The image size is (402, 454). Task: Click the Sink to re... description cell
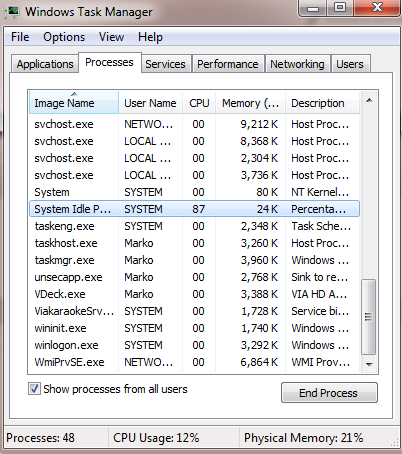click(x=319, y=277)
